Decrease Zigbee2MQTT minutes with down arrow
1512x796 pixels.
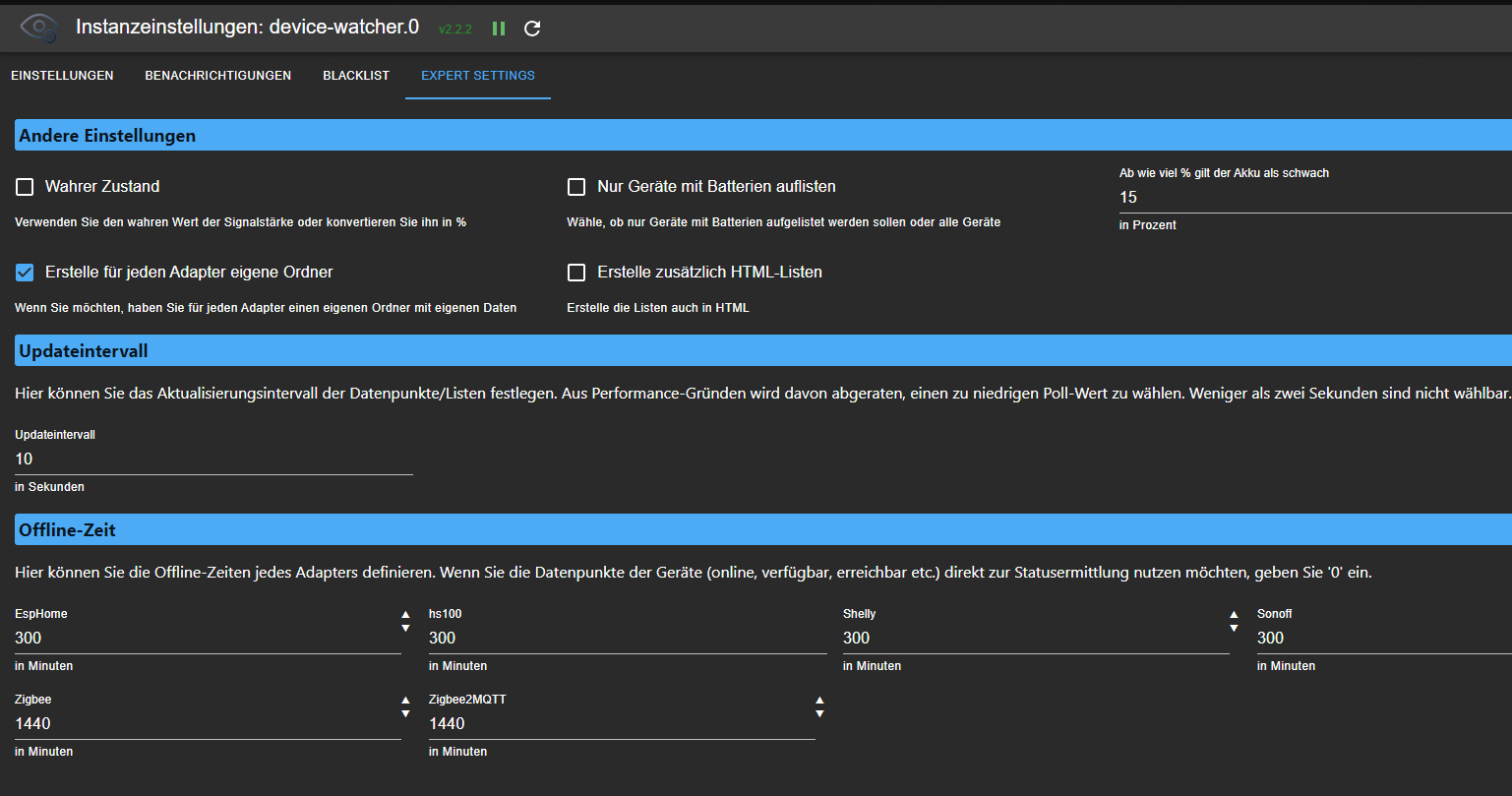pos(819,713)
